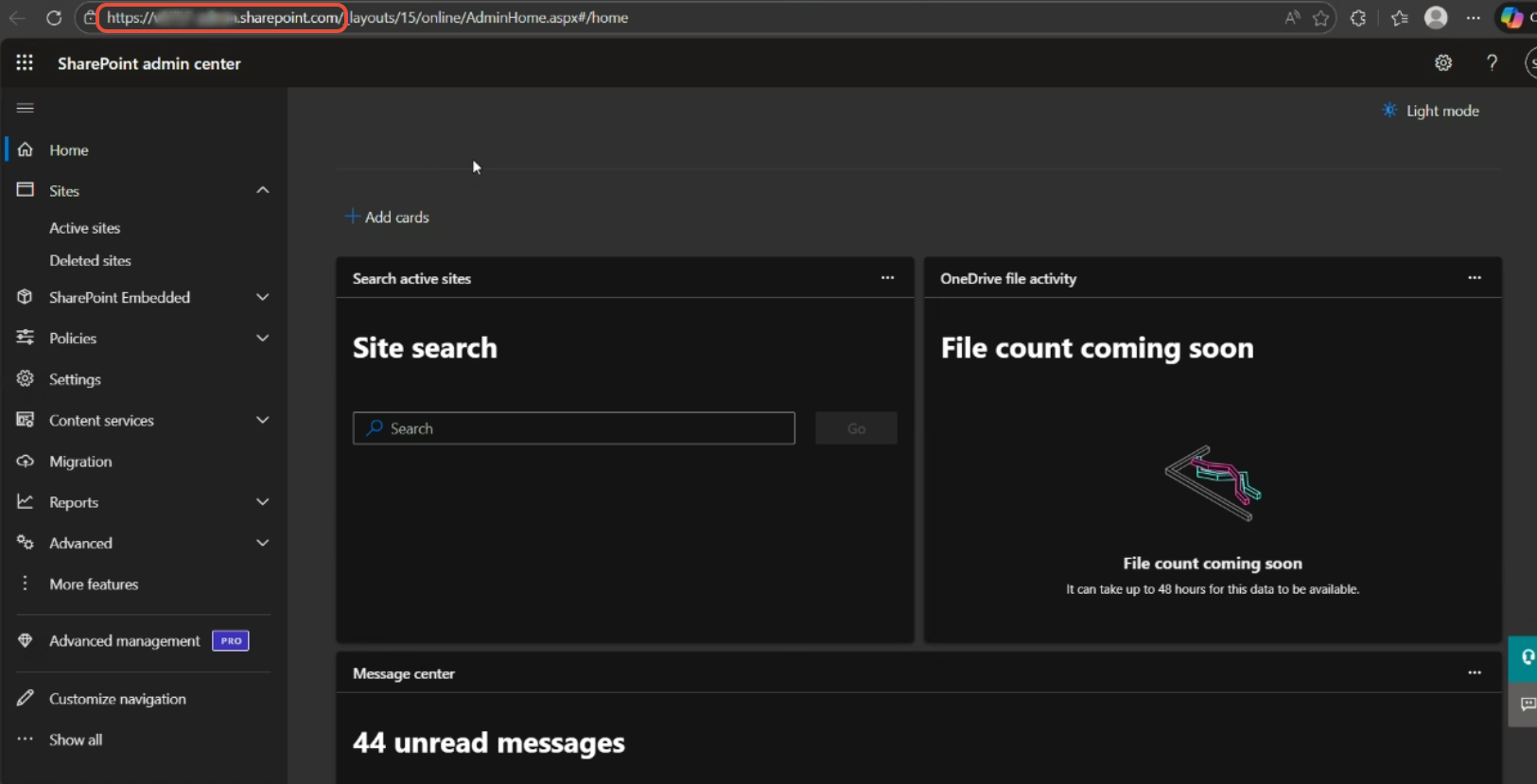This screenshot has width=1537, height=784.
Task: Expand the Reports chevron
Action: click(x=263, y=502)
